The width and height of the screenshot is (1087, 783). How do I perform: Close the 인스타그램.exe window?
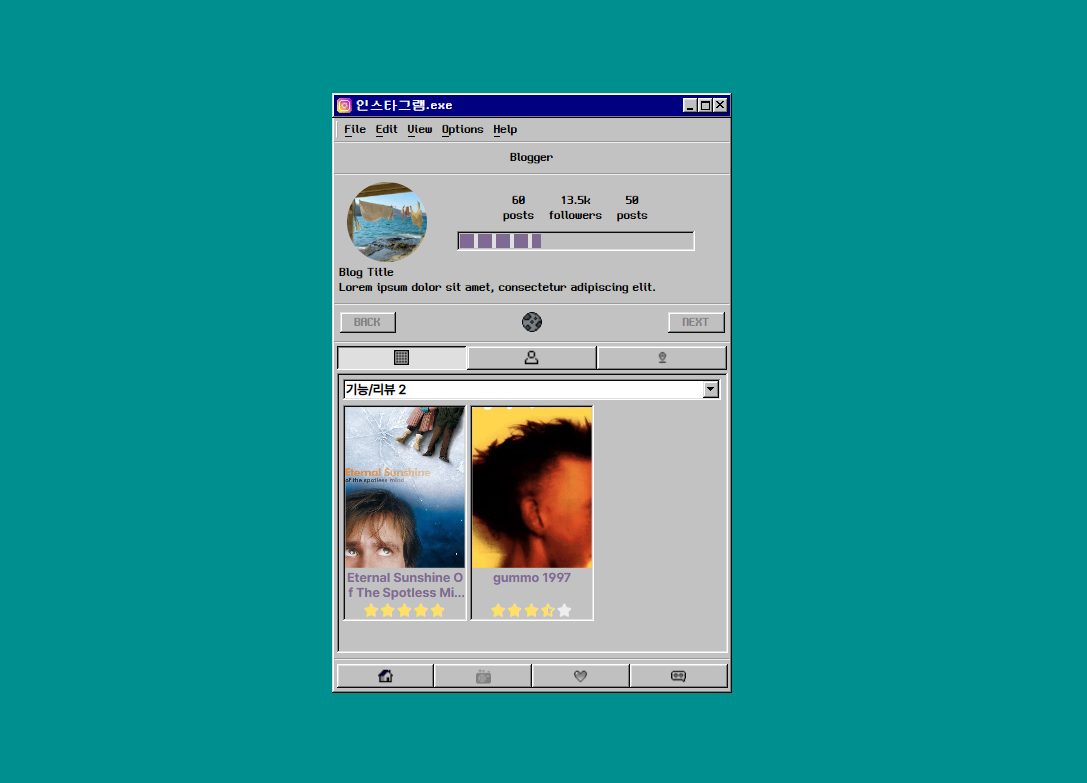tap(720, 105)
